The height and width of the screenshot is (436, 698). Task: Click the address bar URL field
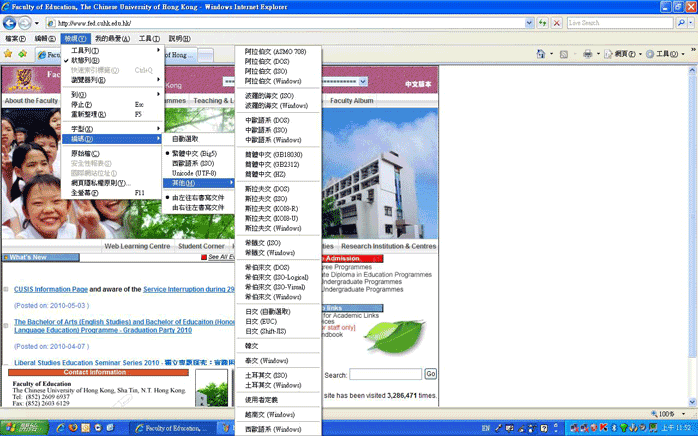pos(285,23)
